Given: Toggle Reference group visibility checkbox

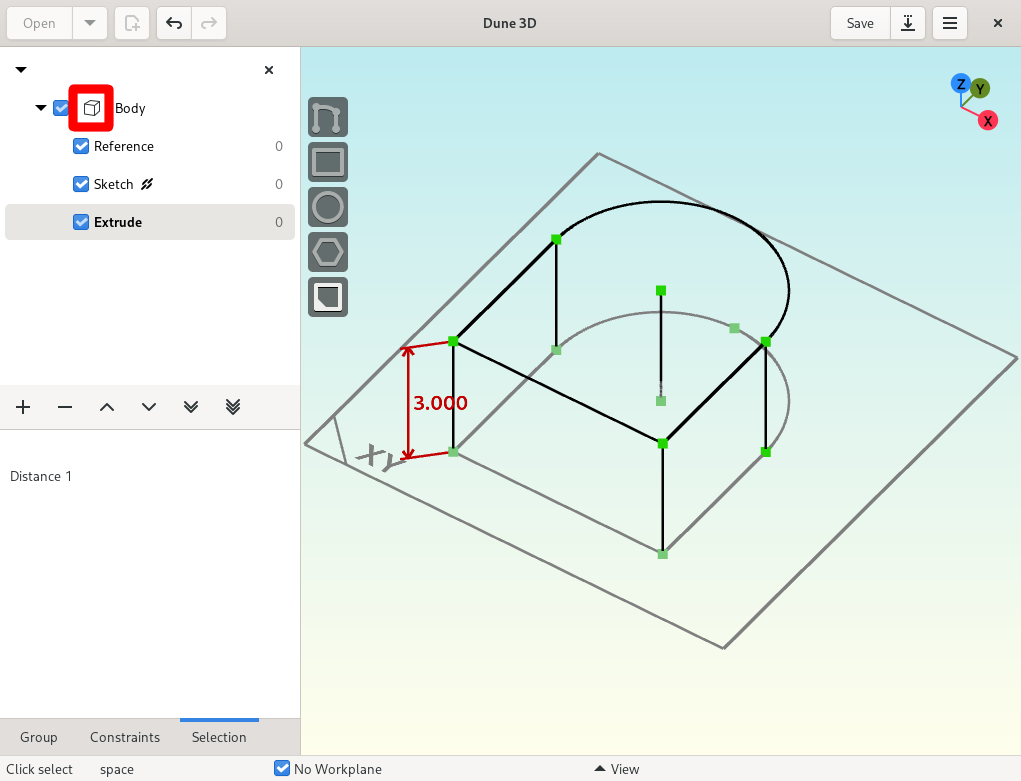Looking at the screenshot, I should pyautogui.click(x=81, y=146).
